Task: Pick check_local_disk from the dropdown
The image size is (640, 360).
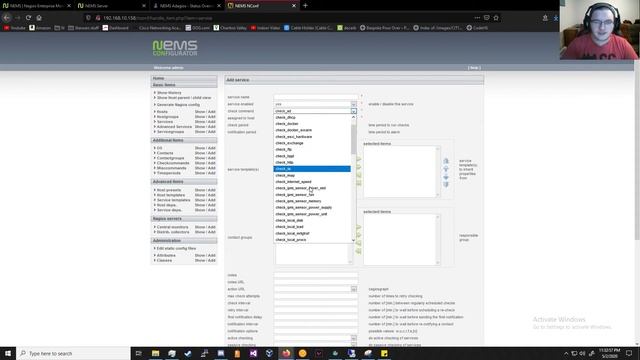Action: coord(312,220)
